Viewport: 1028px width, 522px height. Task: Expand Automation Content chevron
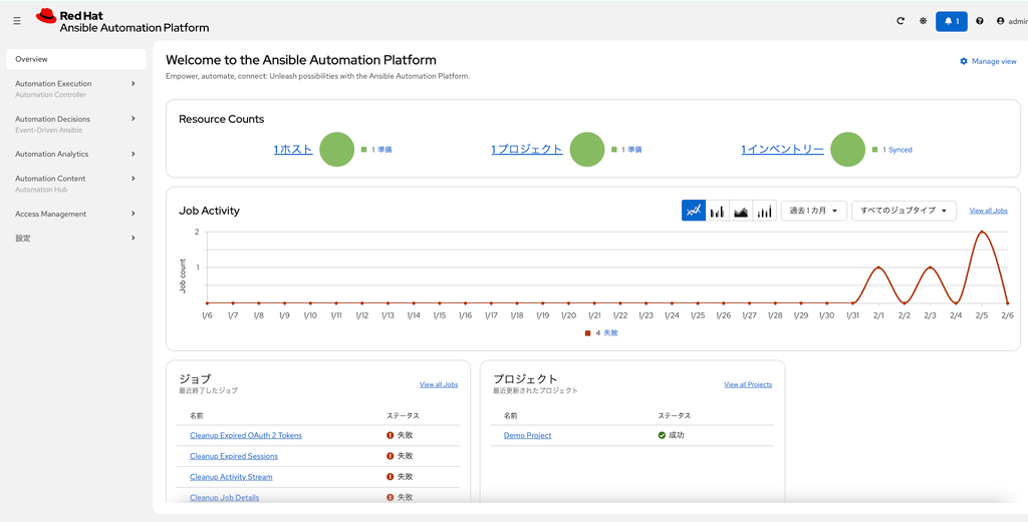pyautogui.click(x=133, y=178)
